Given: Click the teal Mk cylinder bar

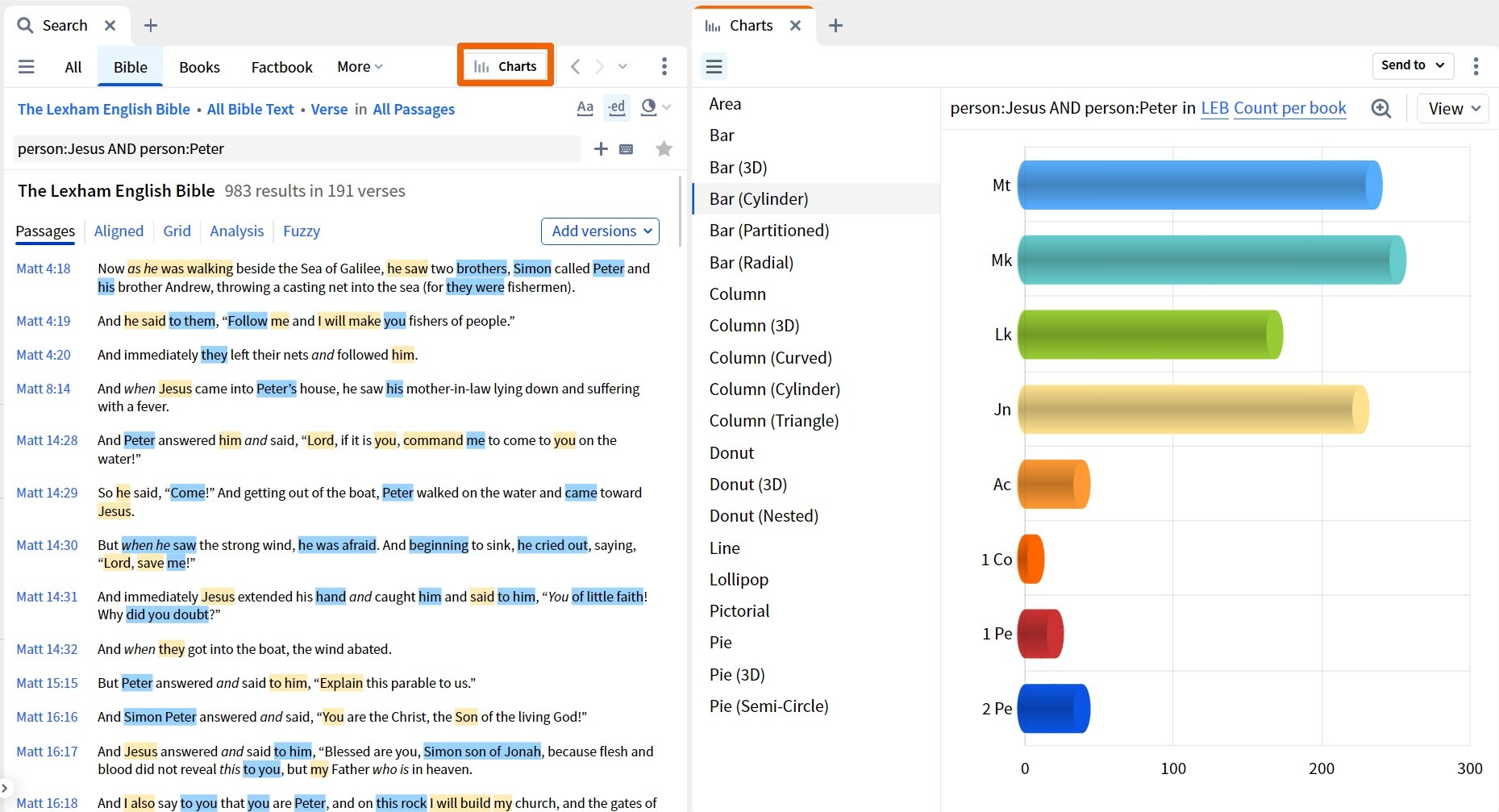Looking at the screenshot, I should 1211,260.
